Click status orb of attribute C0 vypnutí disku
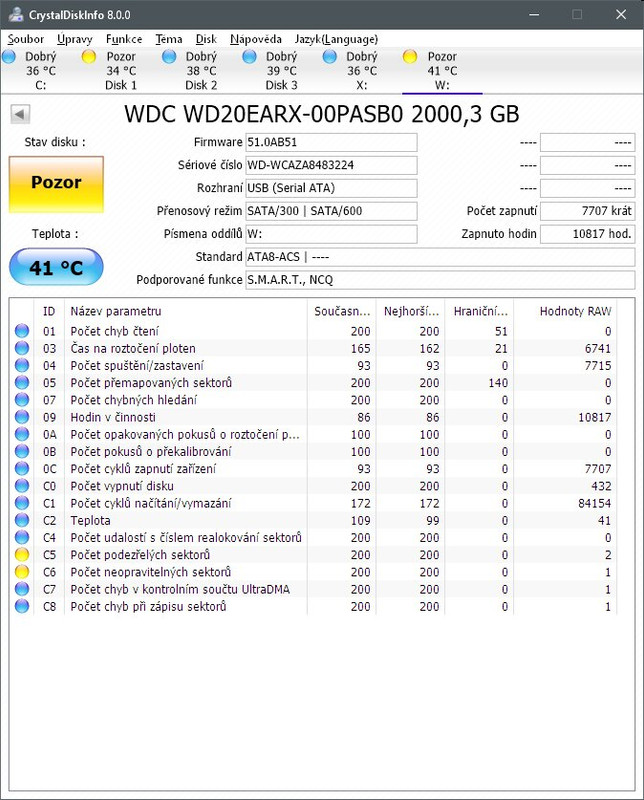 coord(22,486)
